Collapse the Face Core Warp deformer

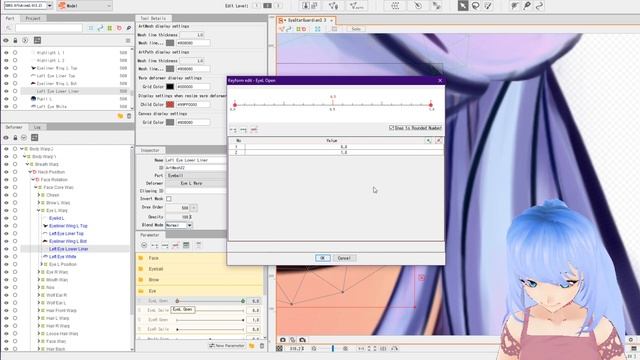click(x=36, y=187)
